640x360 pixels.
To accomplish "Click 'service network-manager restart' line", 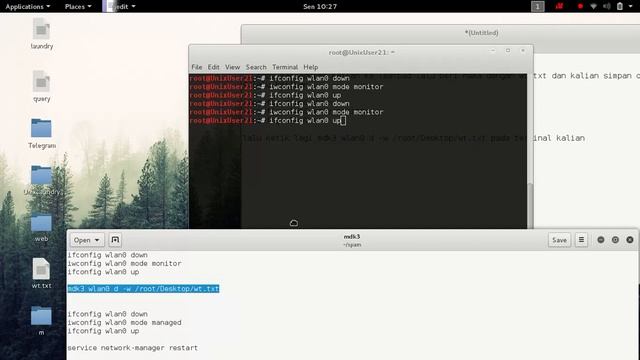I will click(133, 348).
